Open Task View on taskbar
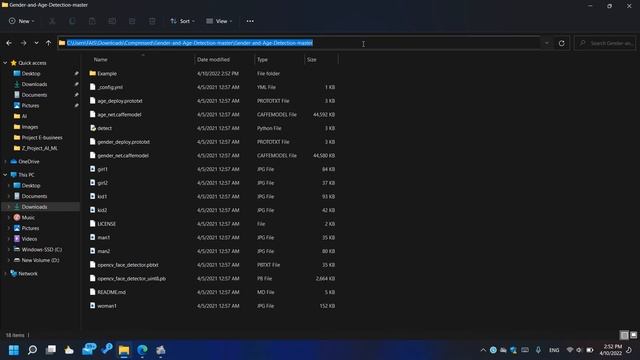The height and width of the screenshot is (360, 640). point(51,350)
